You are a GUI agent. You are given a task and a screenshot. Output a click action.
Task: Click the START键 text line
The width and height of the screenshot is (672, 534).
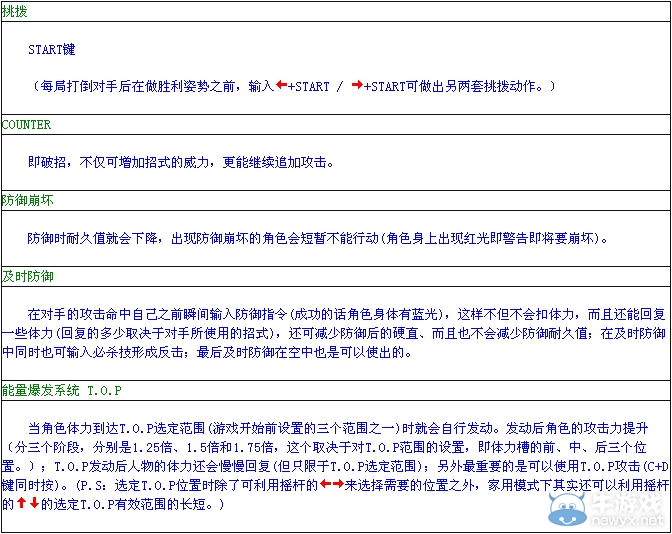click(x=52, y=50)
